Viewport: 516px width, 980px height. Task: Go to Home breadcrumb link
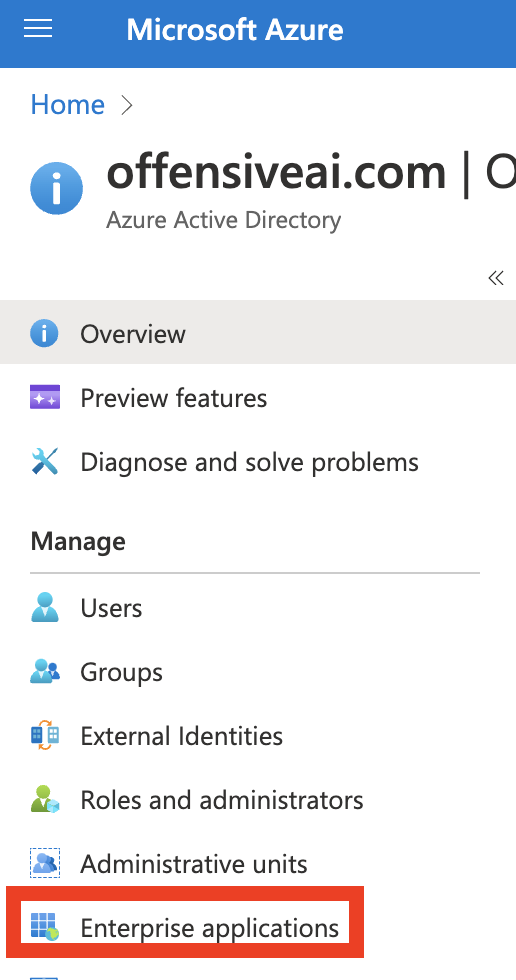pyautogui.click(x=67, y=104)
